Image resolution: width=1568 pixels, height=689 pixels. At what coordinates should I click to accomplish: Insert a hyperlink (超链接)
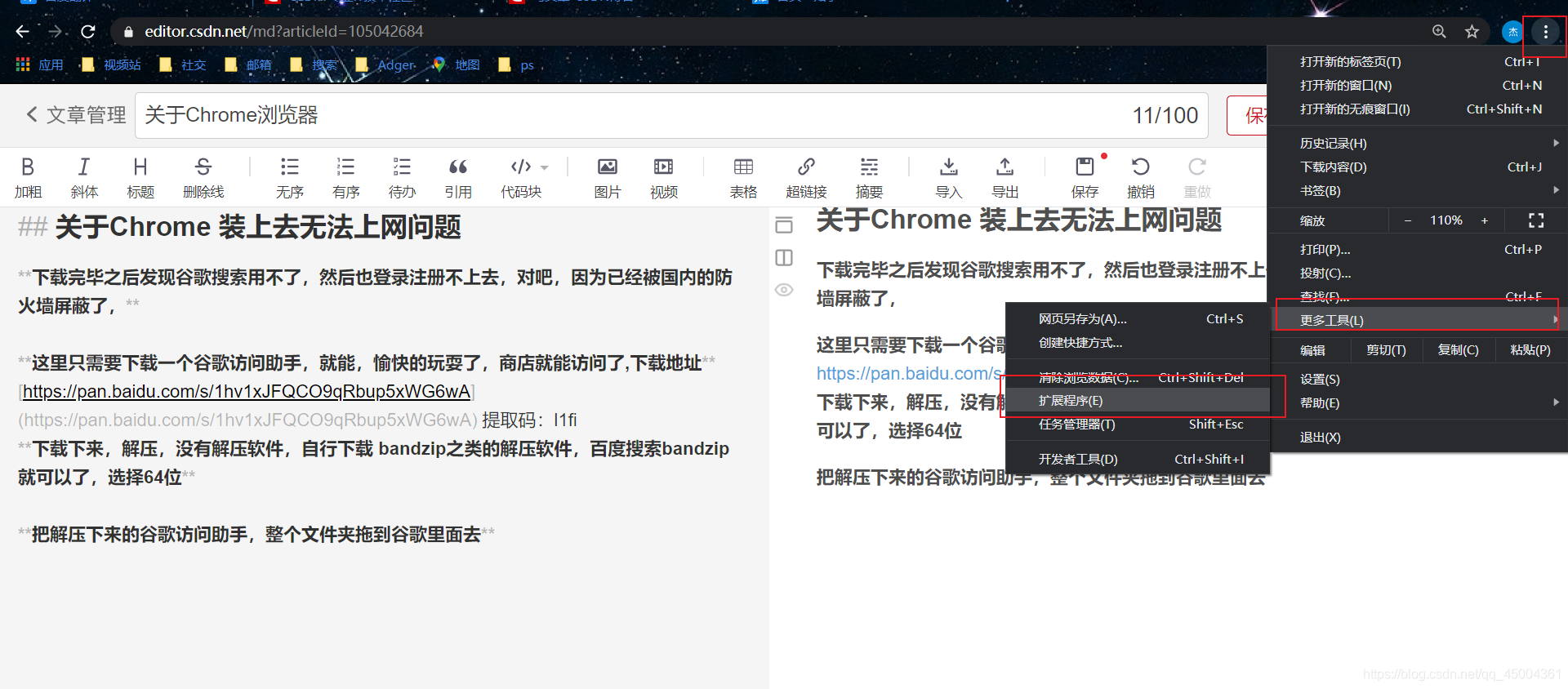[x=806, y=177]
